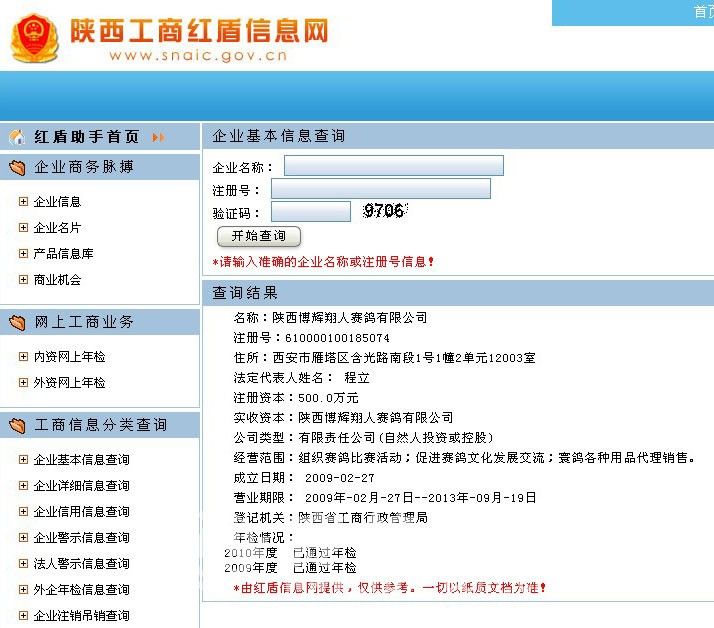Open the 首页 tab at top right
This screenshot has width=714, height=628.
pyautogui.click(x=703, y=12)
